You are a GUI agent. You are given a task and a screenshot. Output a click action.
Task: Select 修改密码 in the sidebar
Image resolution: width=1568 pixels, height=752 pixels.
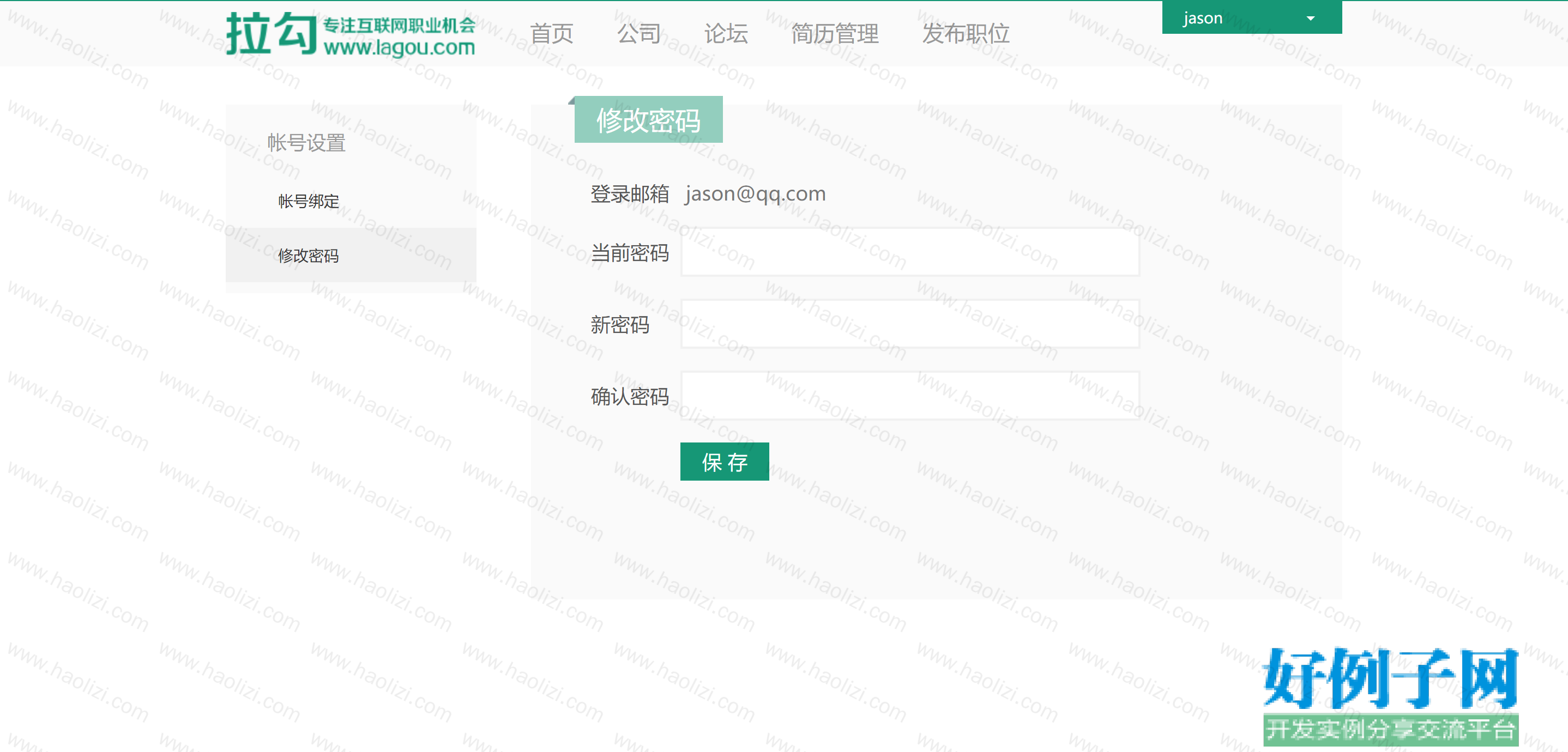point(351,255)
